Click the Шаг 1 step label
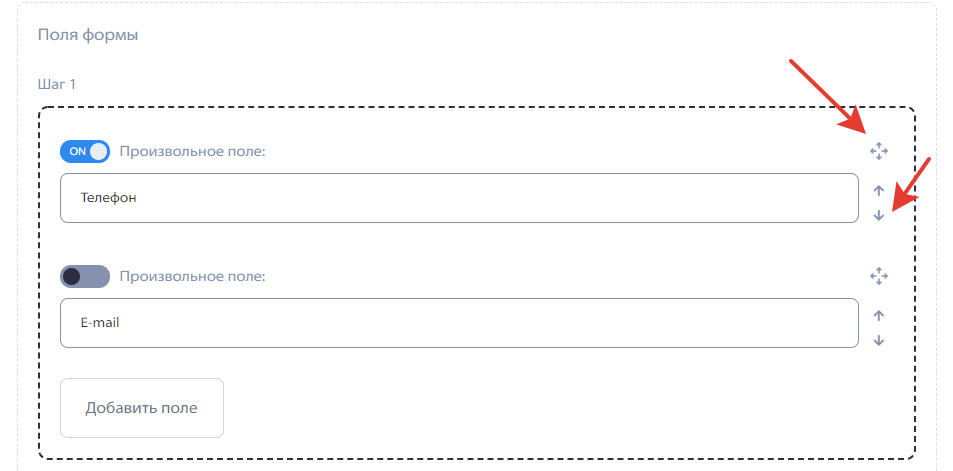This screenshot has width=953, height=471. (x=57, y=84)
